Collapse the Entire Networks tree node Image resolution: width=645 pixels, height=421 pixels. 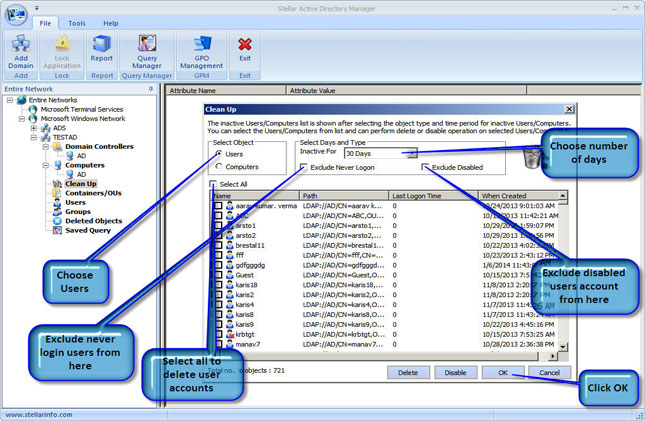10,100
